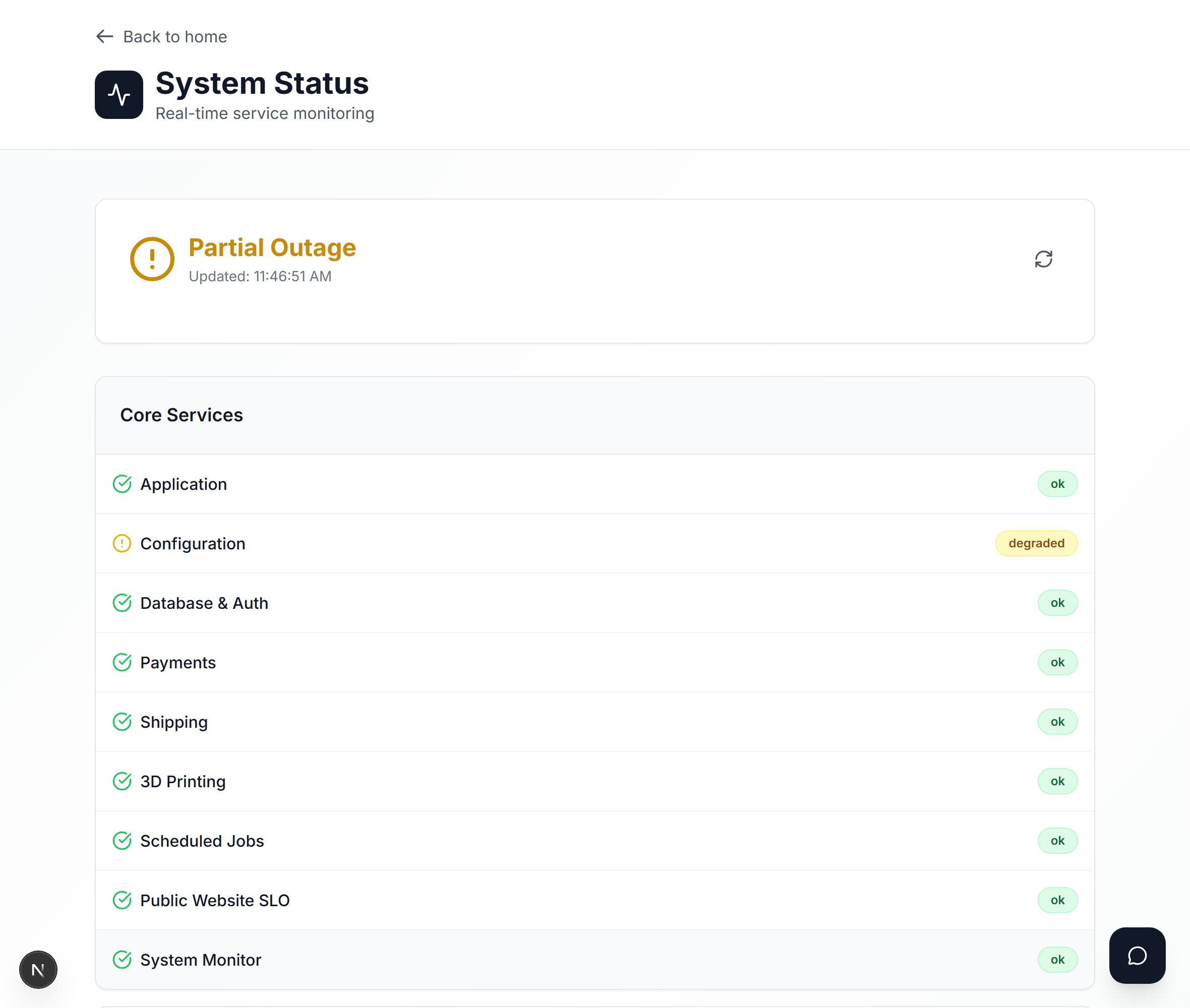
Task: Click the left arrow icon beside Back to home
Action: click(x=104, y=37)
